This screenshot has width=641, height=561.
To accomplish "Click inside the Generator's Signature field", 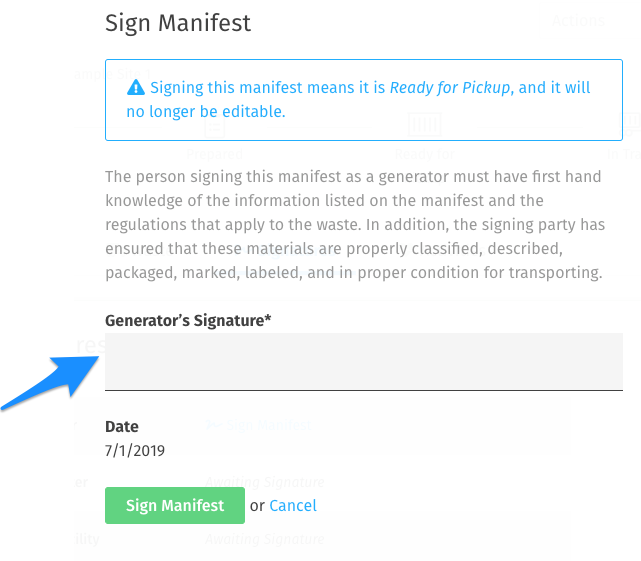I will pos(364,361).
